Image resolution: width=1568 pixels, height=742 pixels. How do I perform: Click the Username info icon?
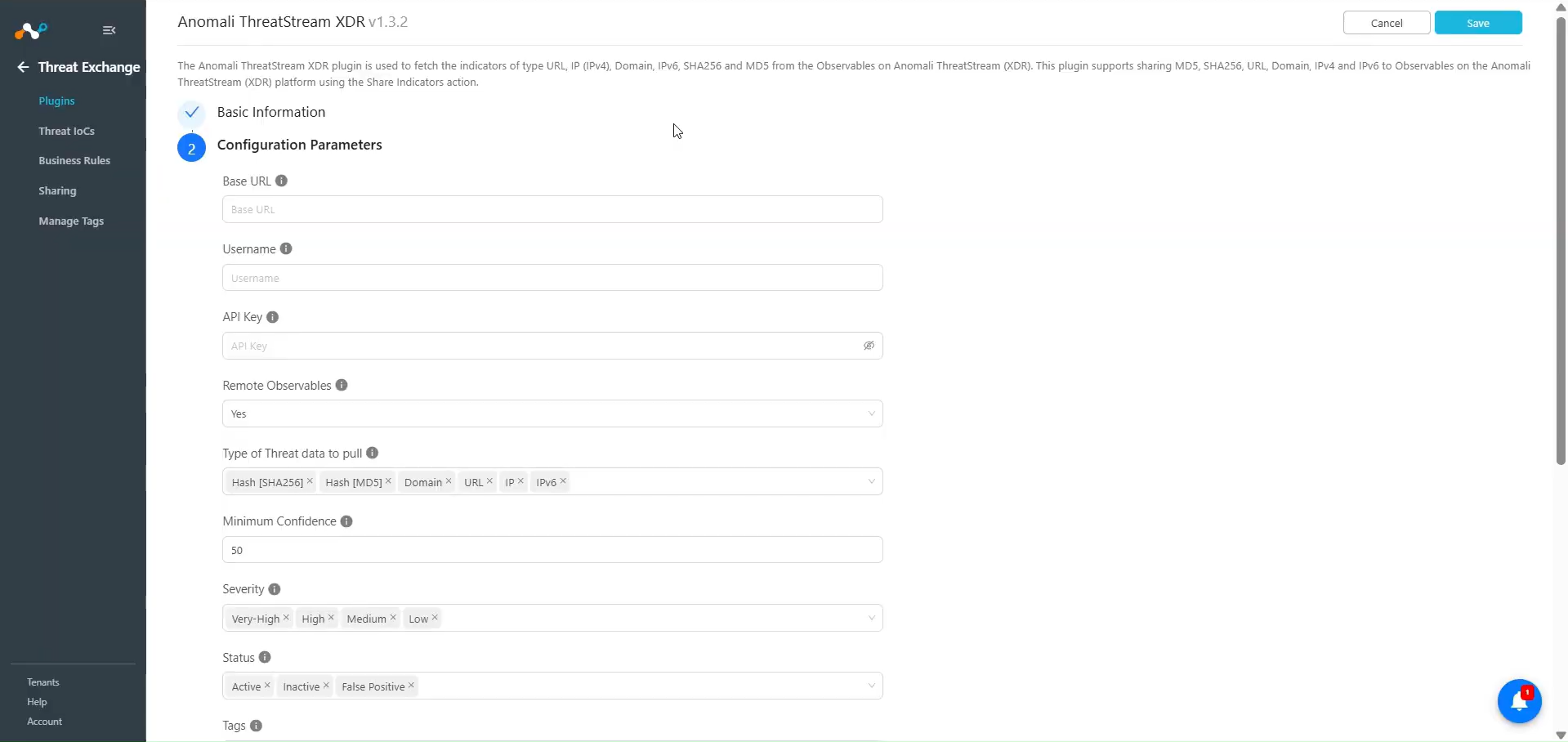(286, 248)
